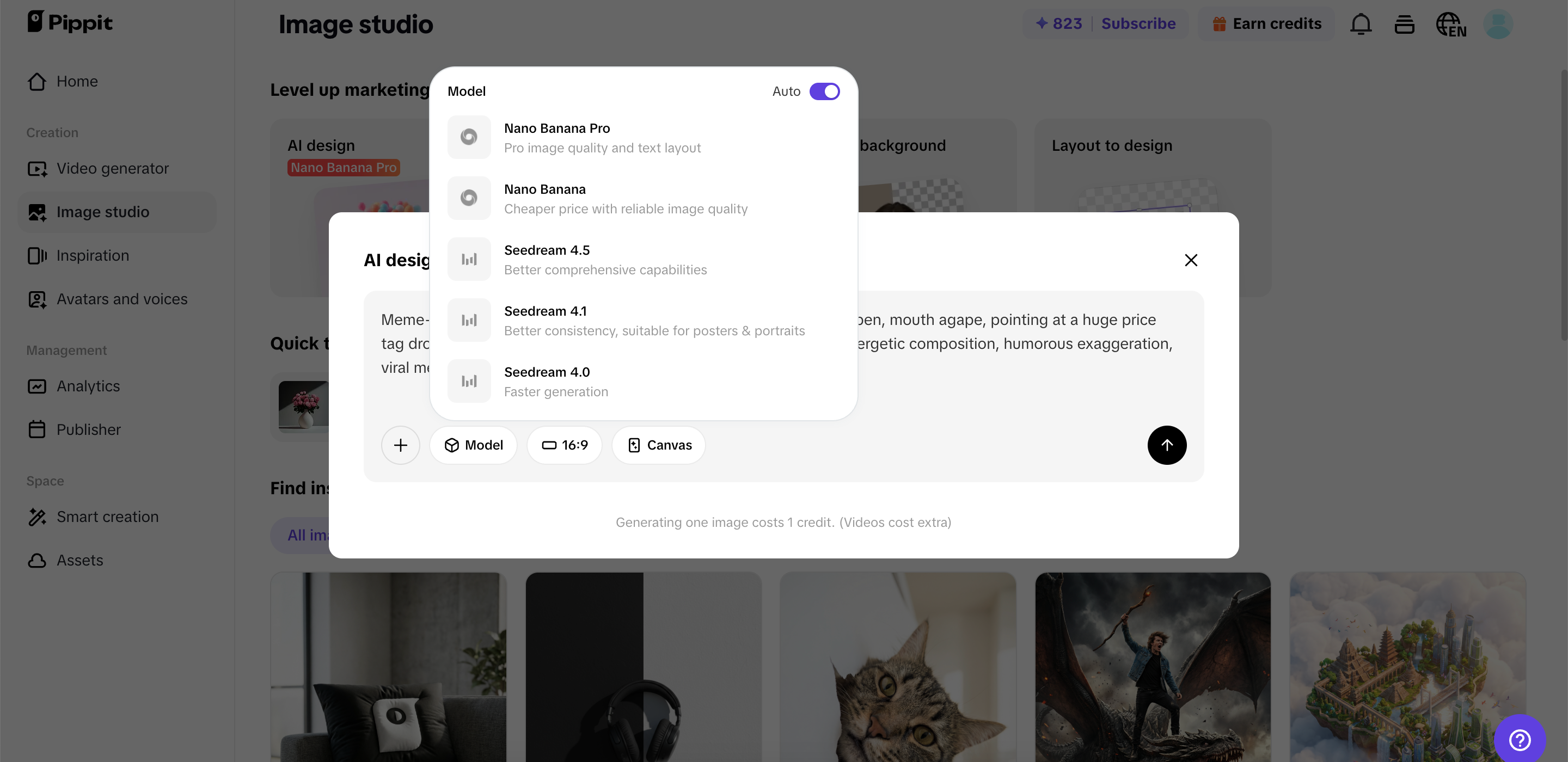The width and height of the screenshot is (1568, 762).
Task: Click the Earn credits button
Action: pyautogui.click(x=1266, y=24)
